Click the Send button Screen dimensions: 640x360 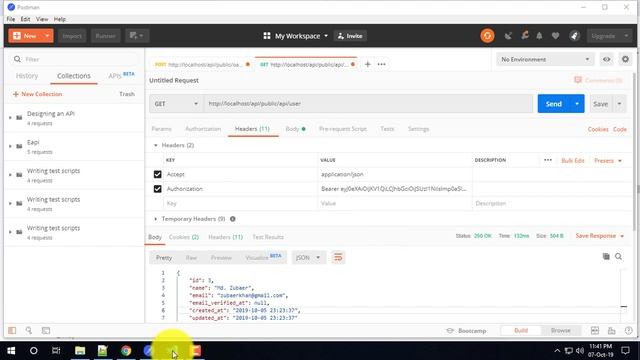[553, 104]
